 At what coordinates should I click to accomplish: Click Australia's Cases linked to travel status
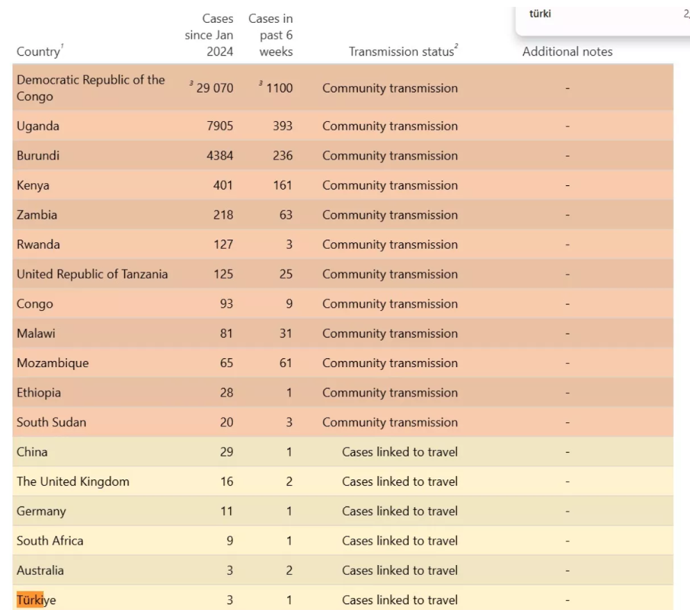[x=399, y=570]
